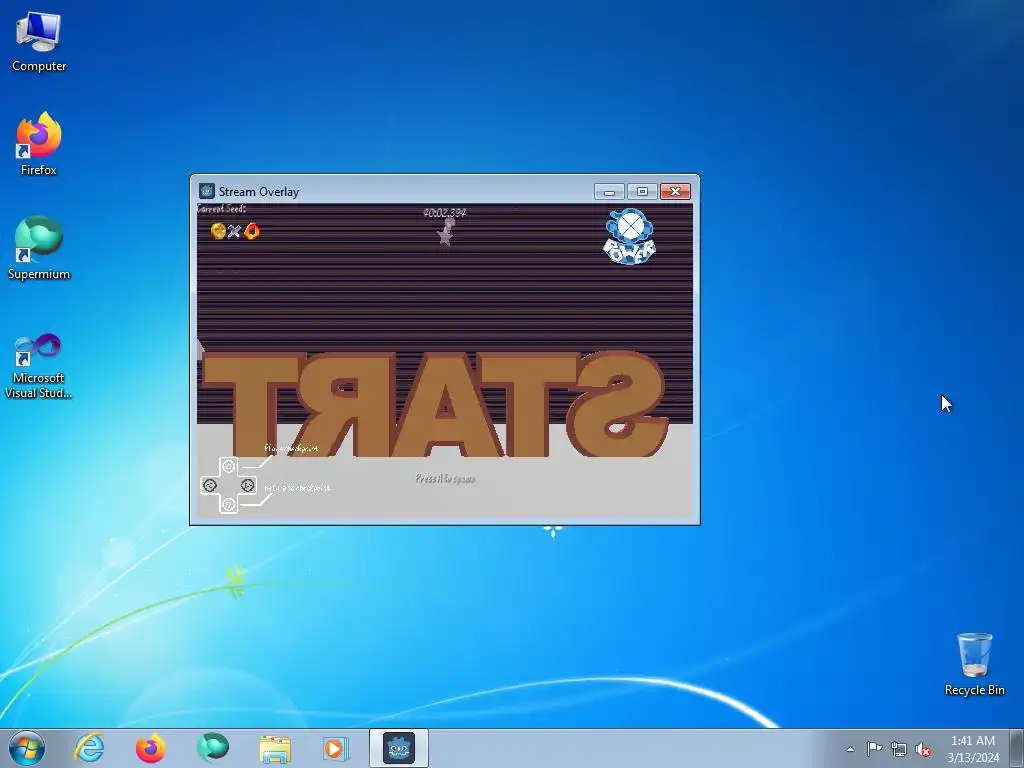Minimize the Stream Overlay window

pyautogui.click(x=609, y=191)
